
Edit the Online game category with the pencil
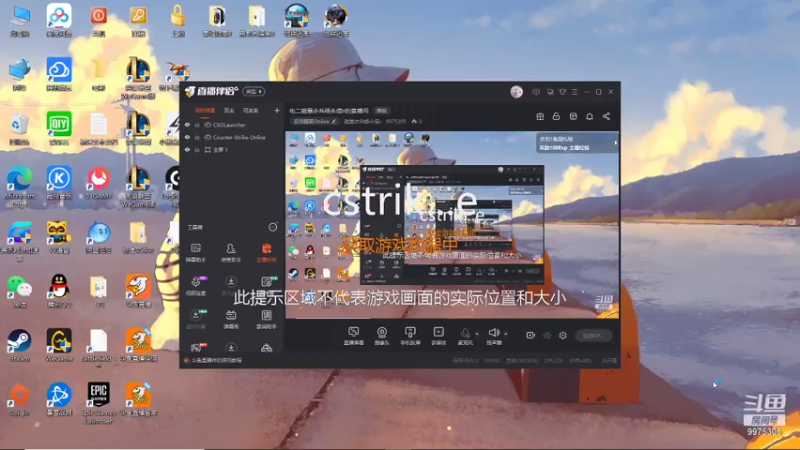[334, 121]
